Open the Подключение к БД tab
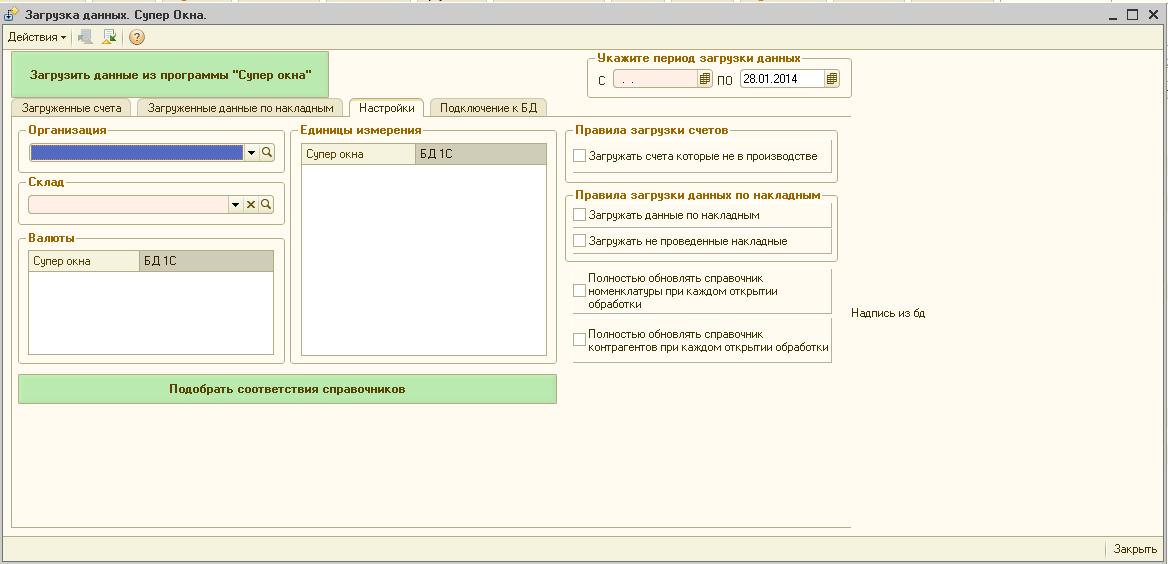This screenshot has width=1168, height=564. click(489, 108)
